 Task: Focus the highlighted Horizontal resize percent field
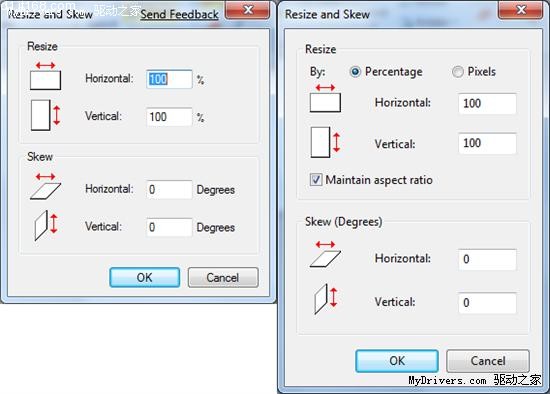[x=169, y=79]
